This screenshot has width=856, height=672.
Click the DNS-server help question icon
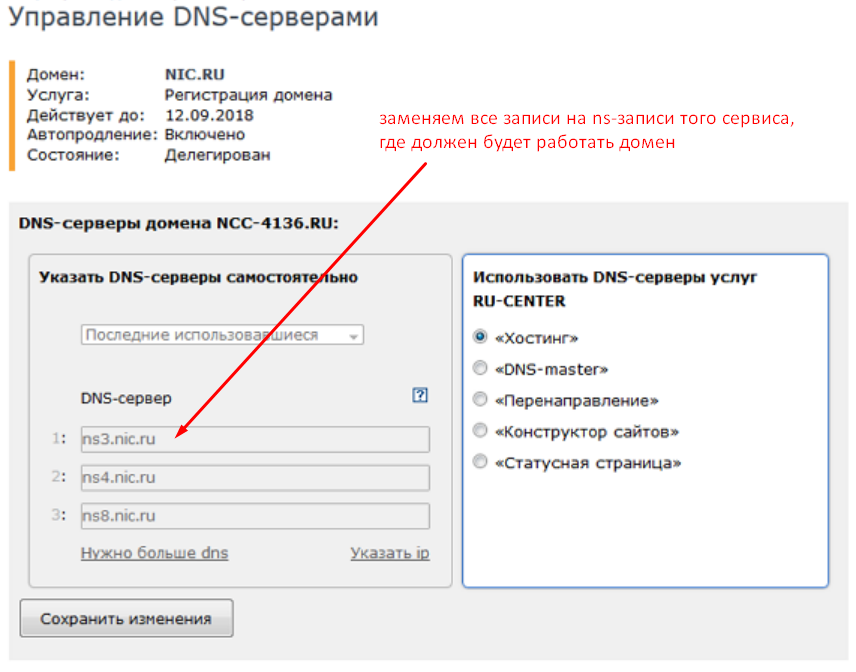(x=420, y=395)
